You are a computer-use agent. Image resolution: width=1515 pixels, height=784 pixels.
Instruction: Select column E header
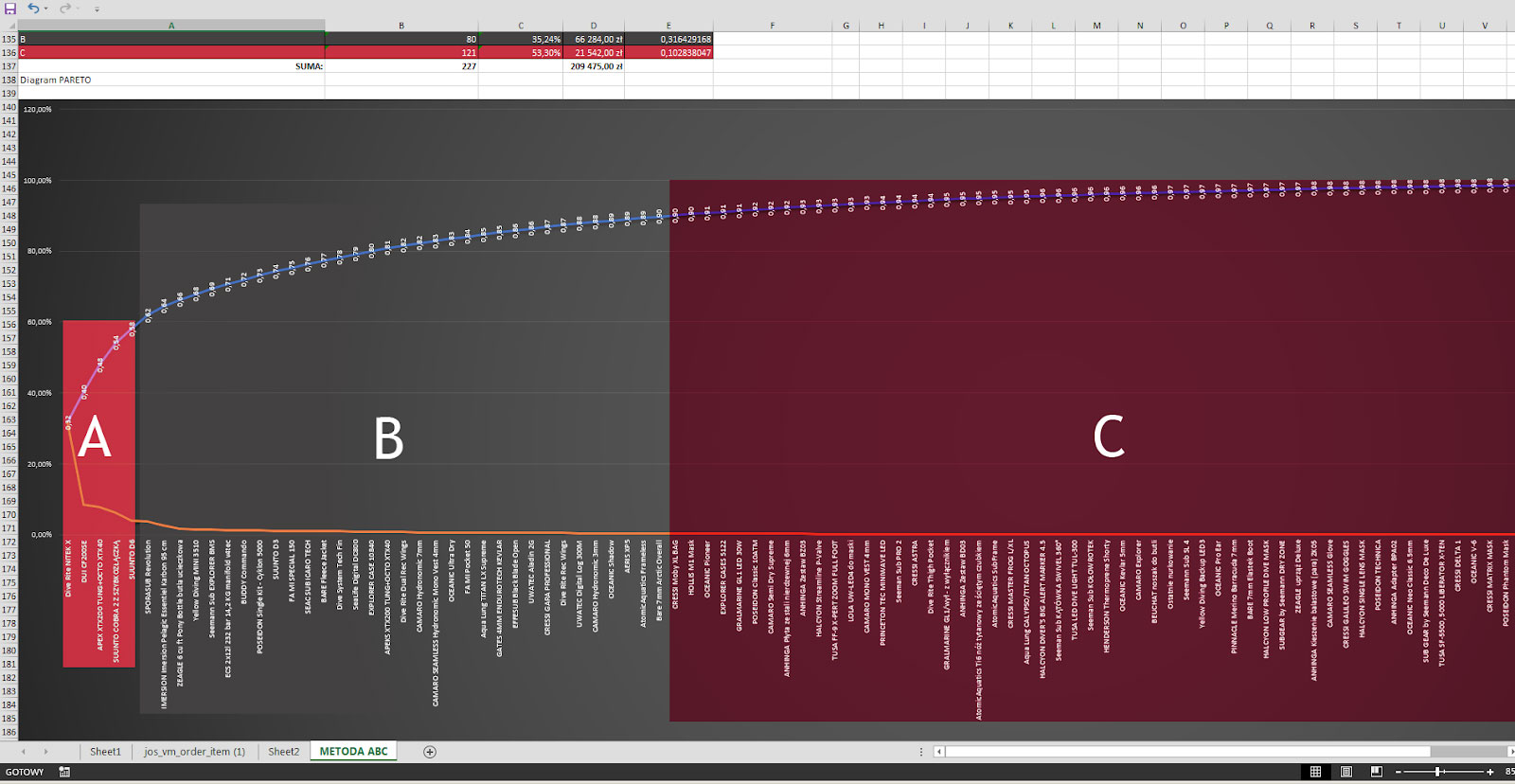click(668, 26)
